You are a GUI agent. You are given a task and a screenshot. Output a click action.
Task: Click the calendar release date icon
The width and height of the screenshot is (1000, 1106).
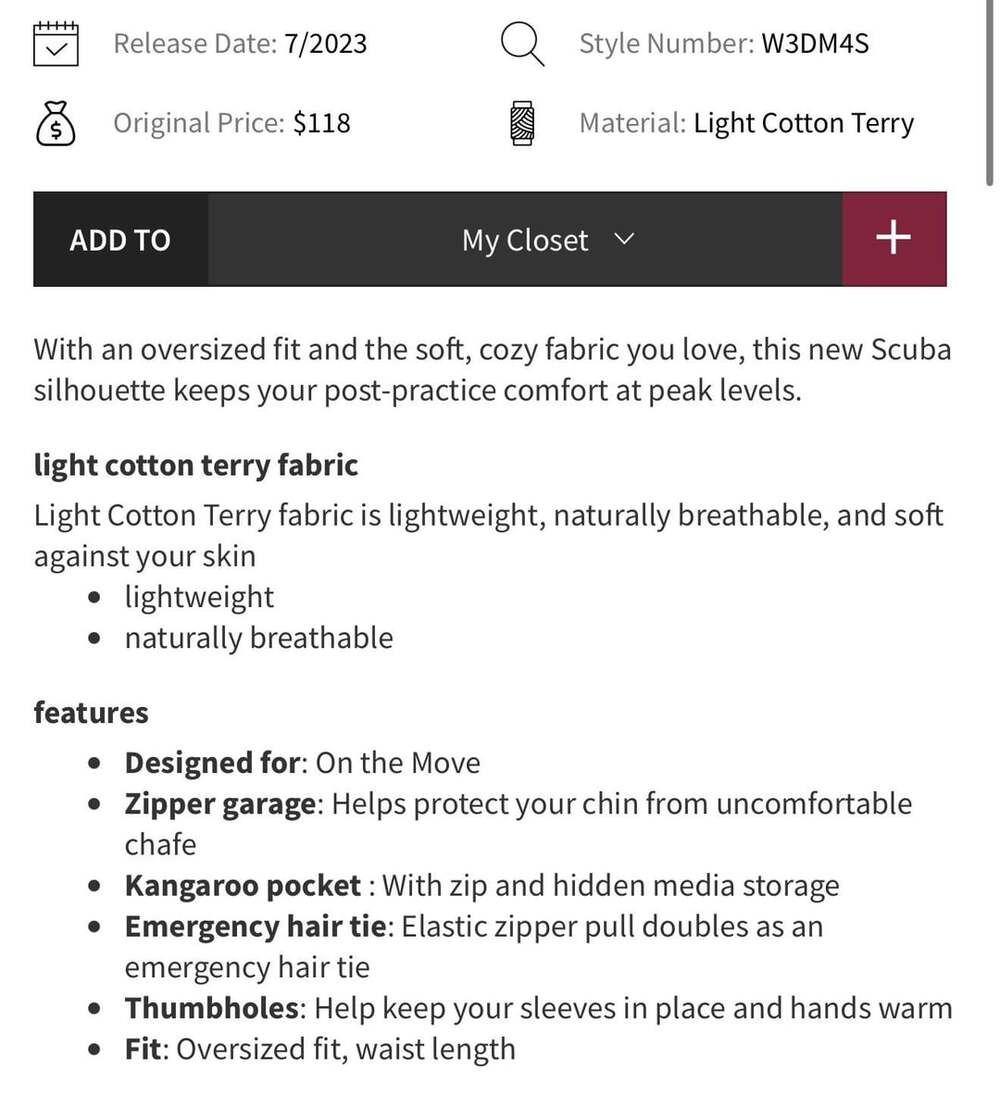[x=56, y=44]
